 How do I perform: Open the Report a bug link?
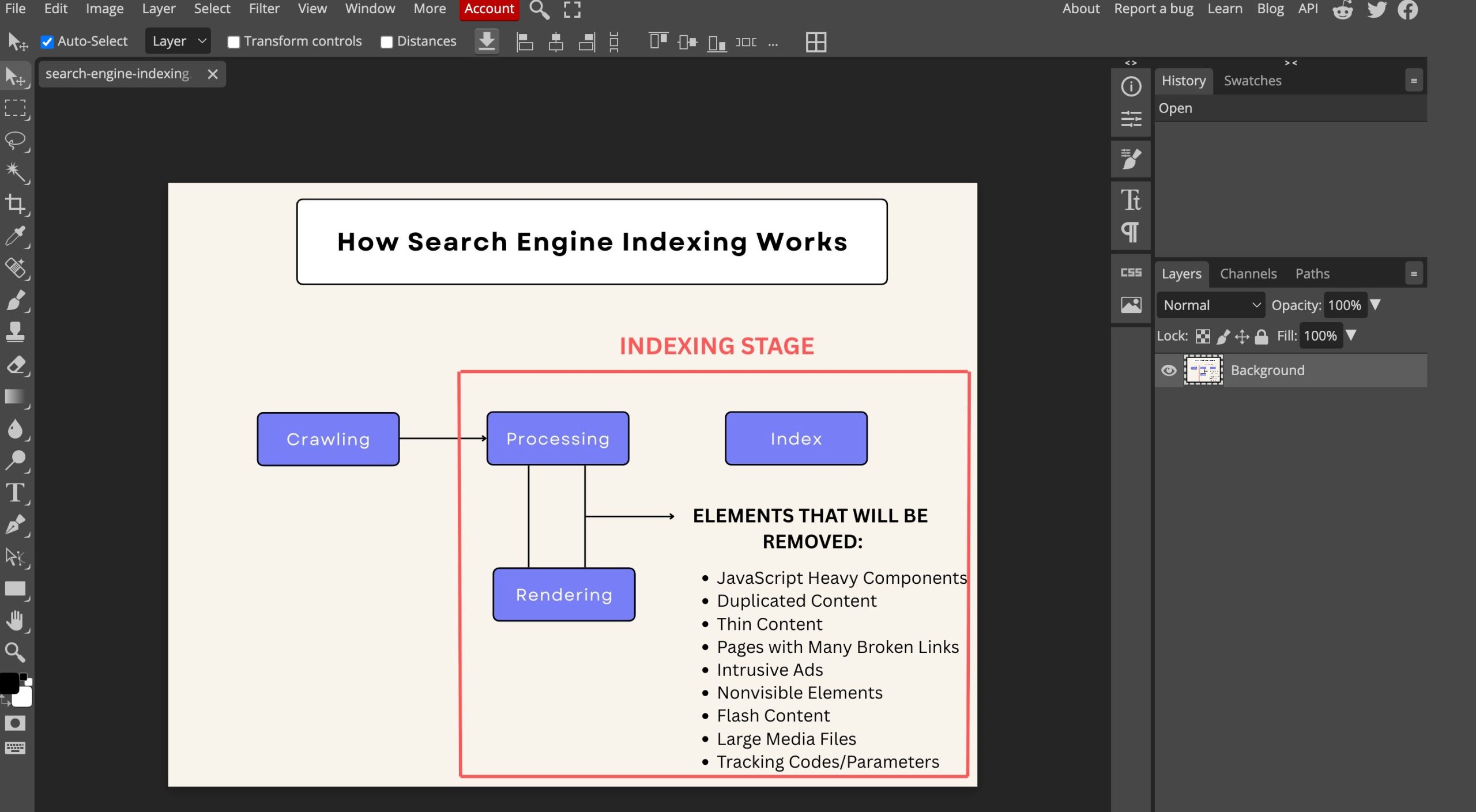[1154, 9]
